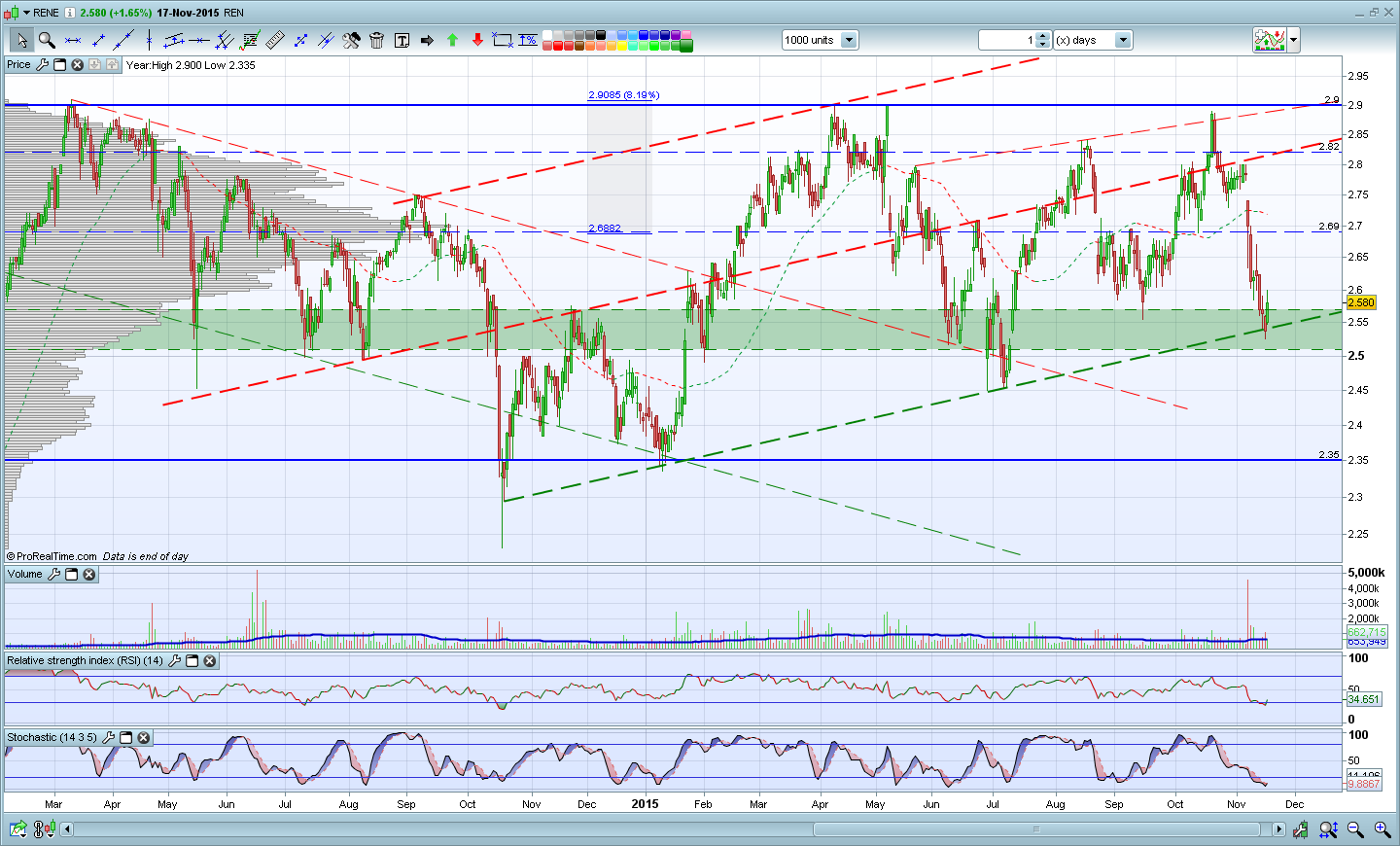Click the Stochastic (14 3 5) label
This screenshot has height=846, width=1400.
coord(52,738)
